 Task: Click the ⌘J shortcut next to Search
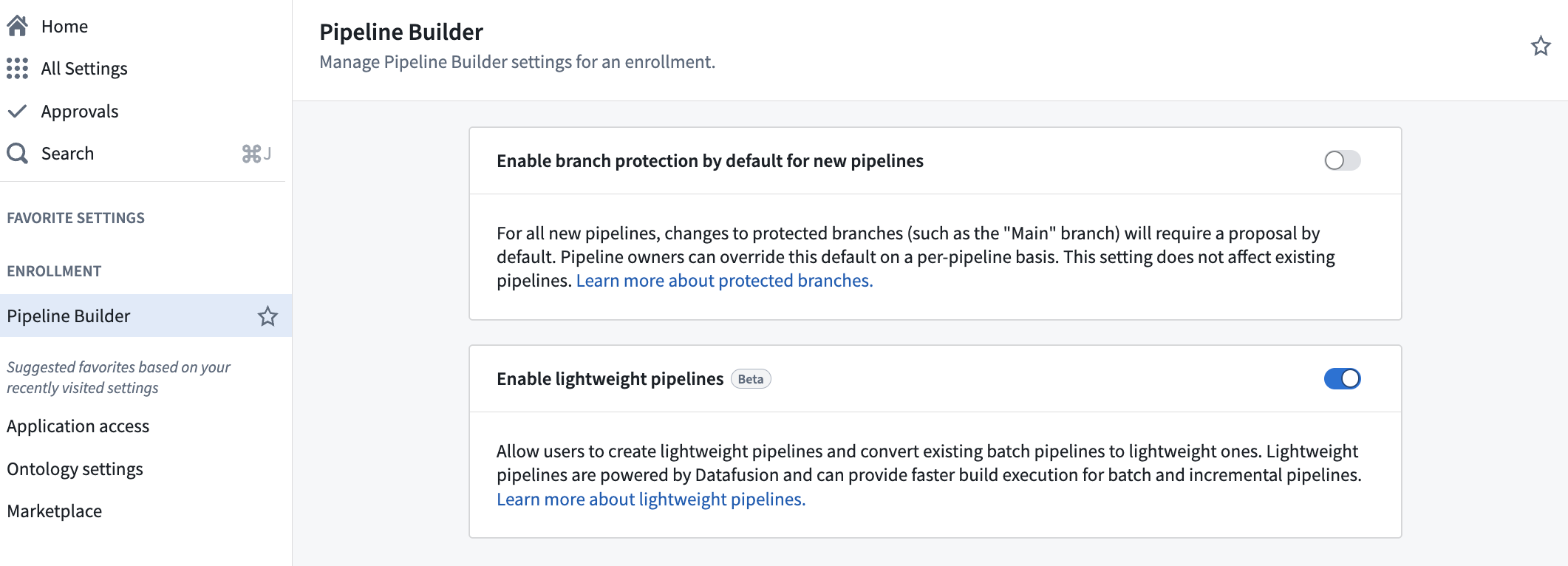point(256,153)
